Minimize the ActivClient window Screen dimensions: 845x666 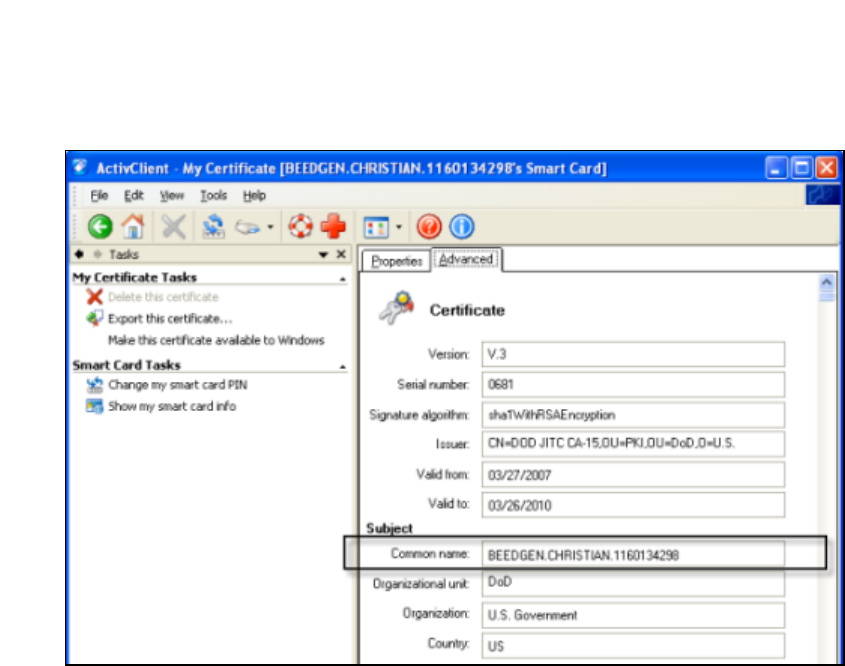point(775,168)
